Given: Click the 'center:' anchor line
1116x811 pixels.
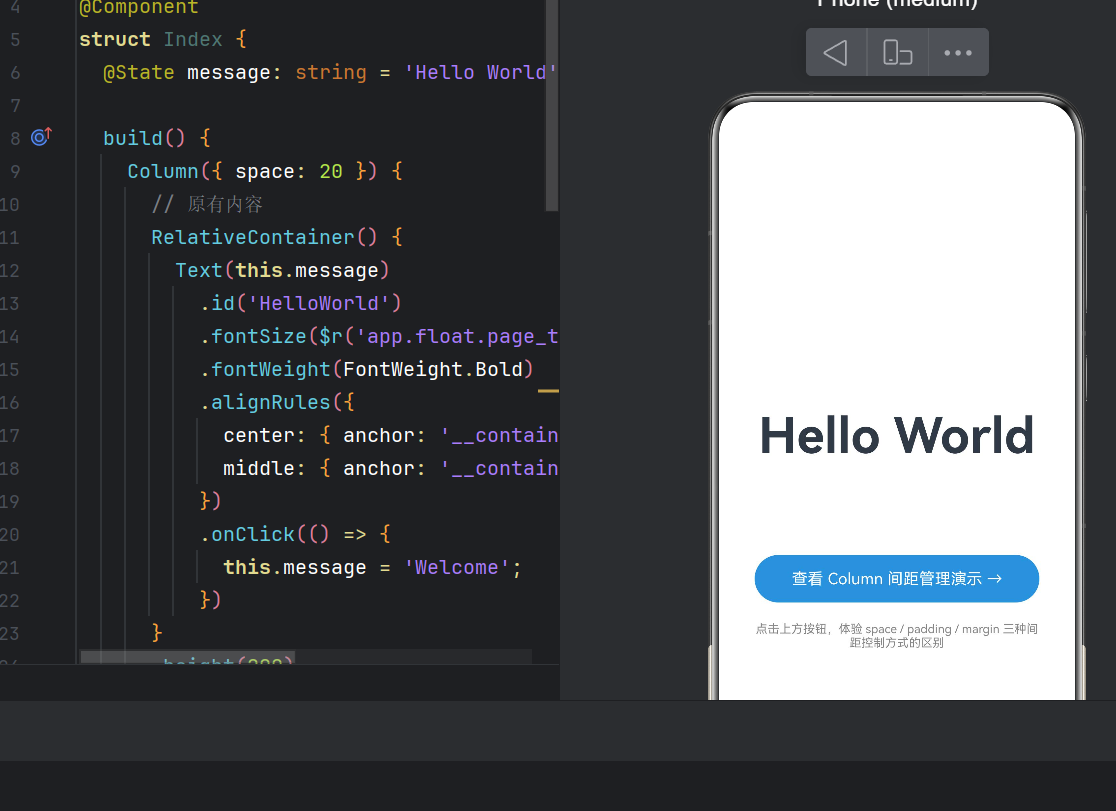Looking at the screenshot, I should (390, 435).
